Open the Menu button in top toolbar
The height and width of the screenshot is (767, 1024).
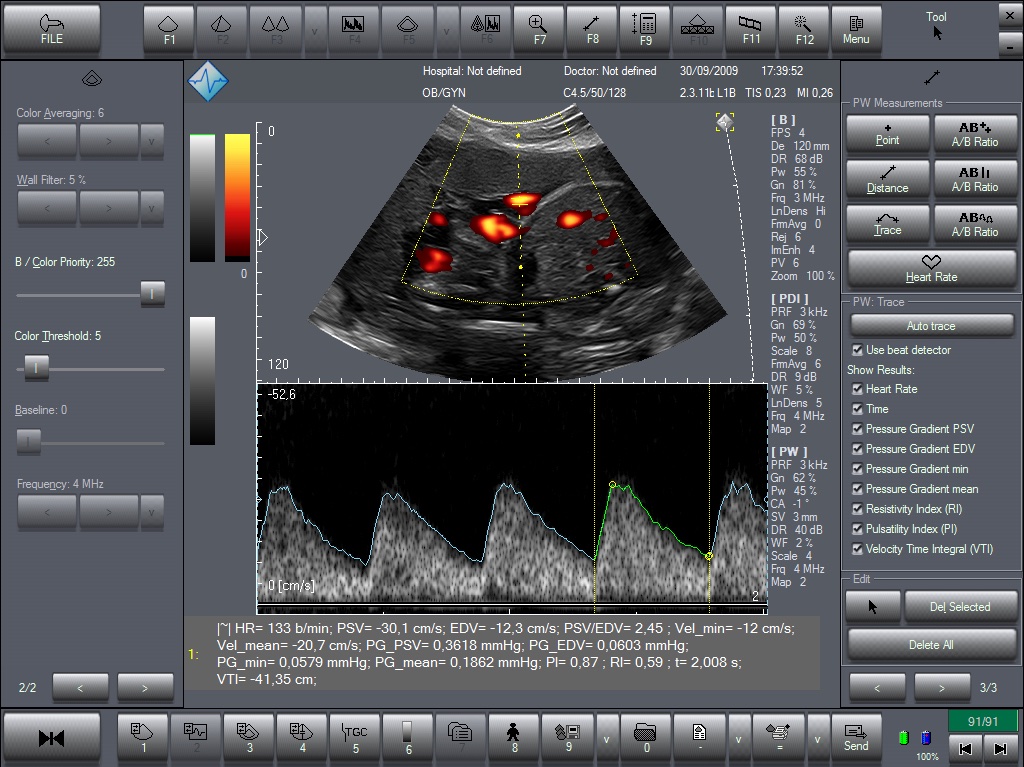tap(856, 30)
